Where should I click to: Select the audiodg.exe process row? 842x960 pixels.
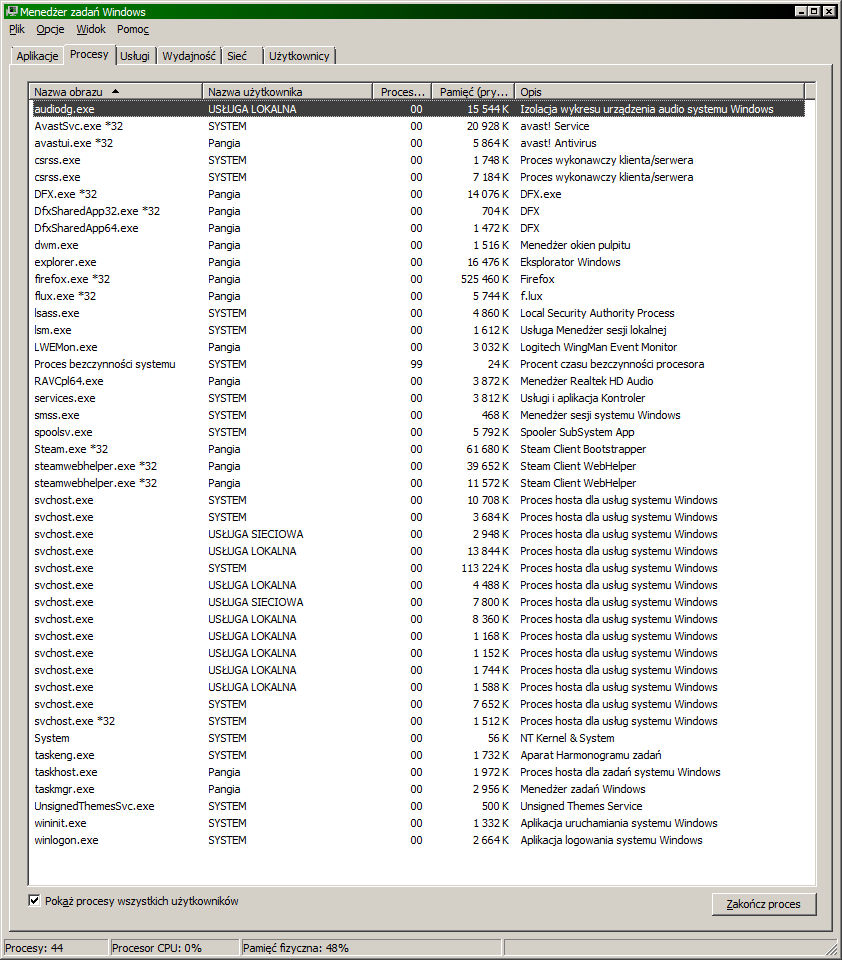(418, 109)
